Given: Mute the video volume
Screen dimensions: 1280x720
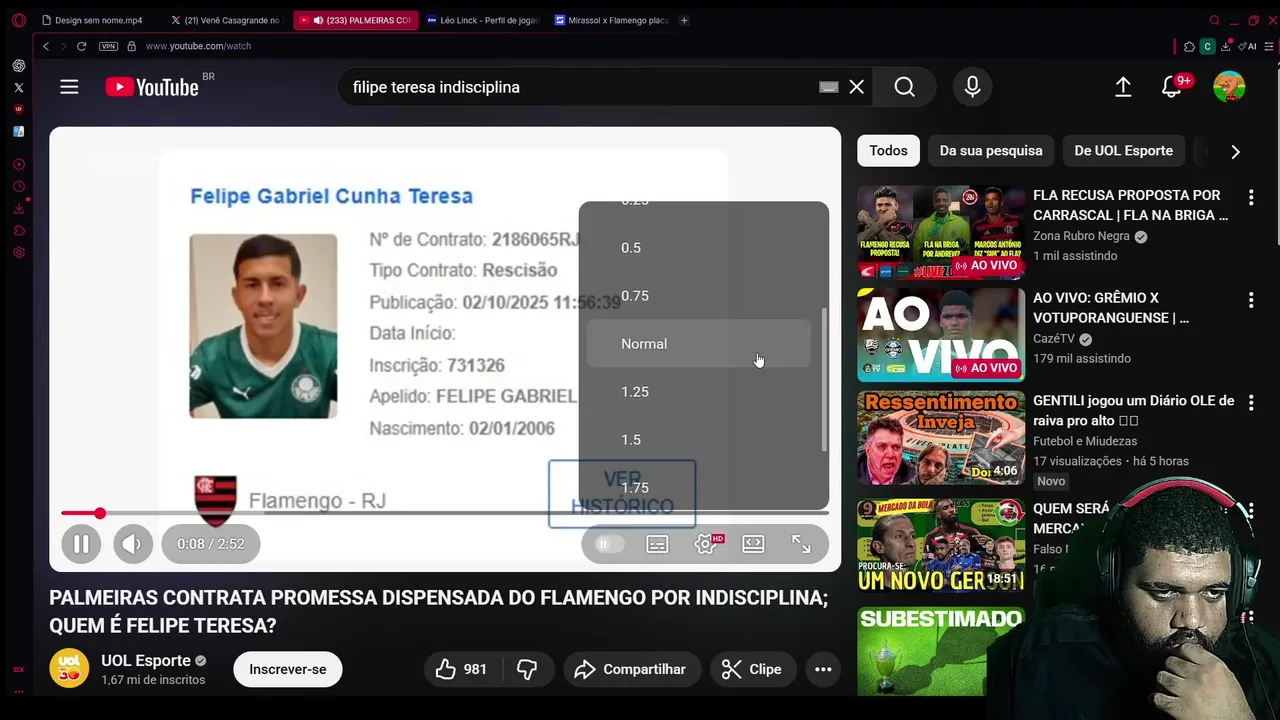Looking at the screenshot, I should pos(132,544).
